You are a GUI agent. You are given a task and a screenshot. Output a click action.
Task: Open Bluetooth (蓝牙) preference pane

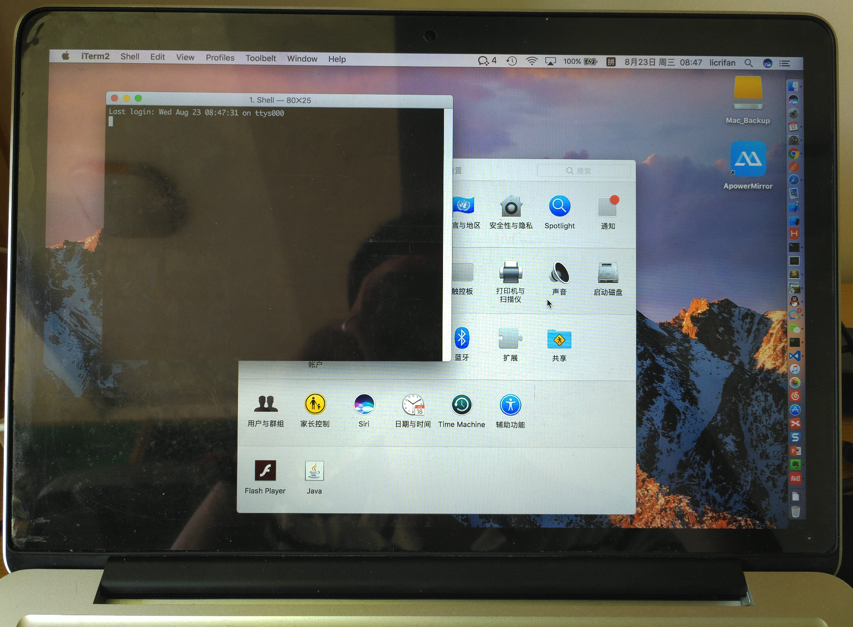[462, 344]
